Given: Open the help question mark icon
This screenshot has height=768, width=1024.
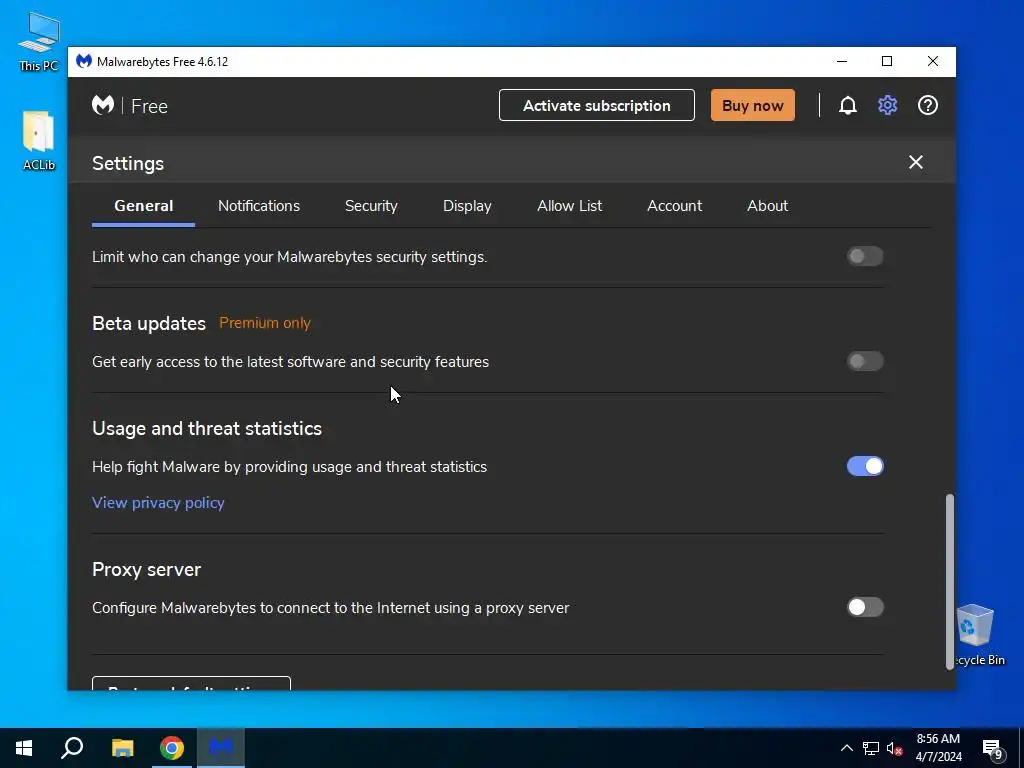Looking at the screenshot, I should pyautogui.click(x=927, y=105).
